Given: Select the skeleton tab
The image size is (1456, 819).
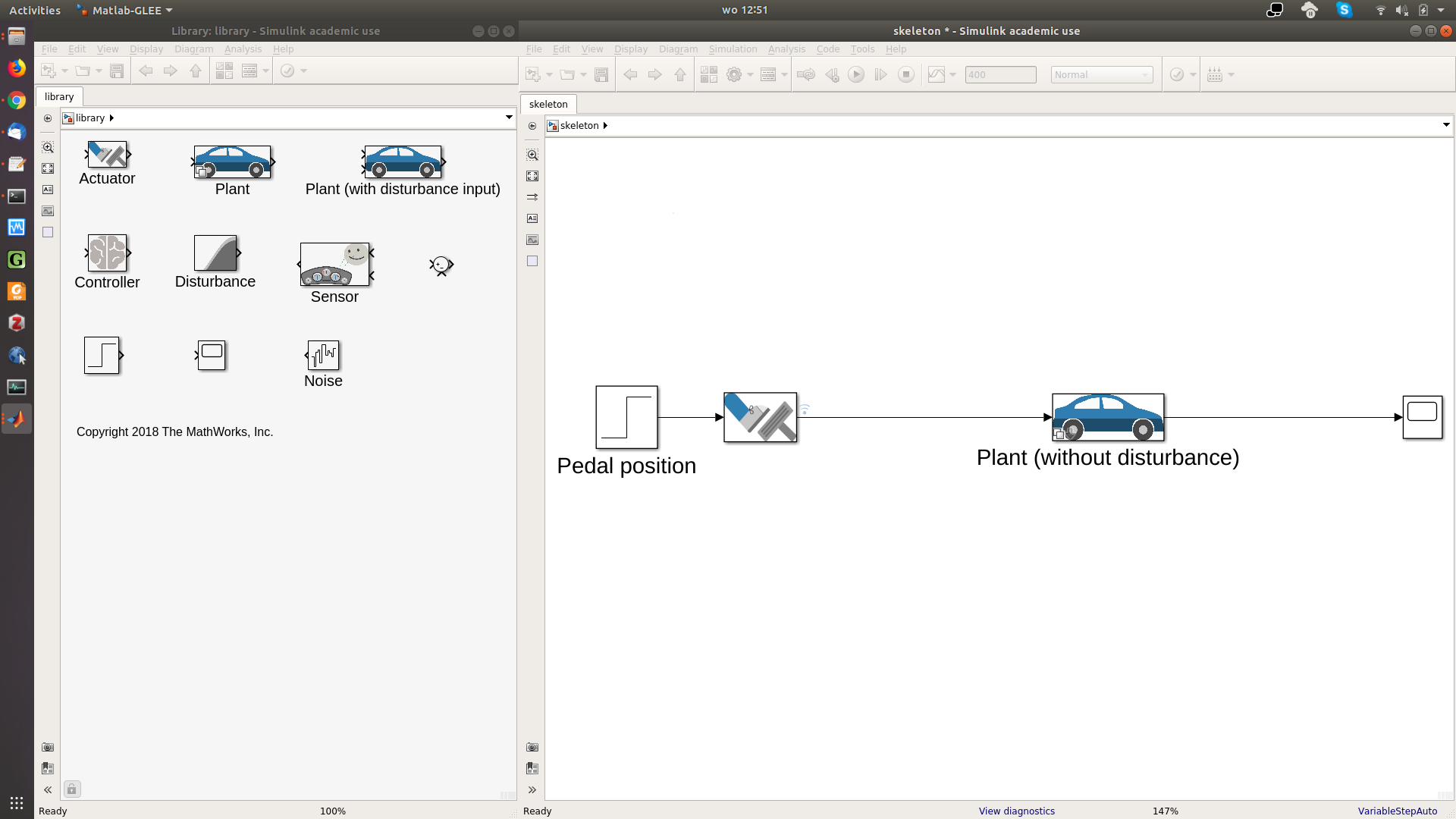Looking at the screenshot, I should tap(548, 104).
